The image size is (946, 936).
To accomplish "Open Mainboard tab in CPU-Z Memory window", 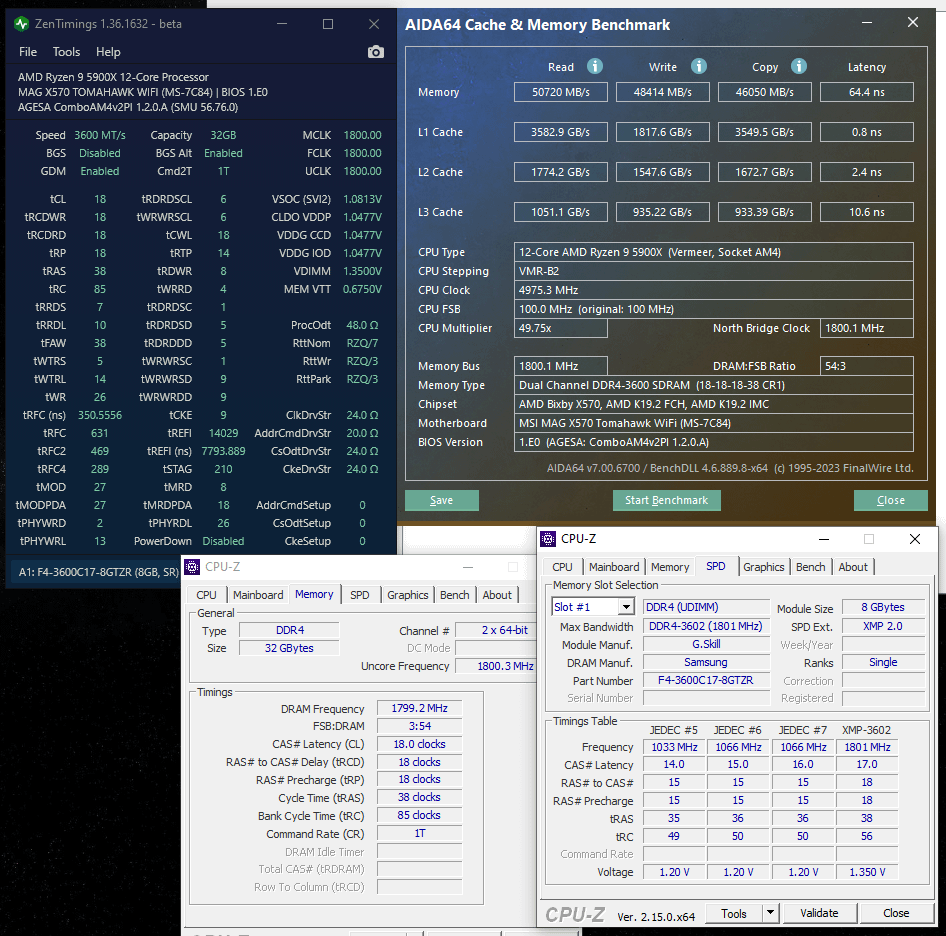I will (x=258, y=594).
